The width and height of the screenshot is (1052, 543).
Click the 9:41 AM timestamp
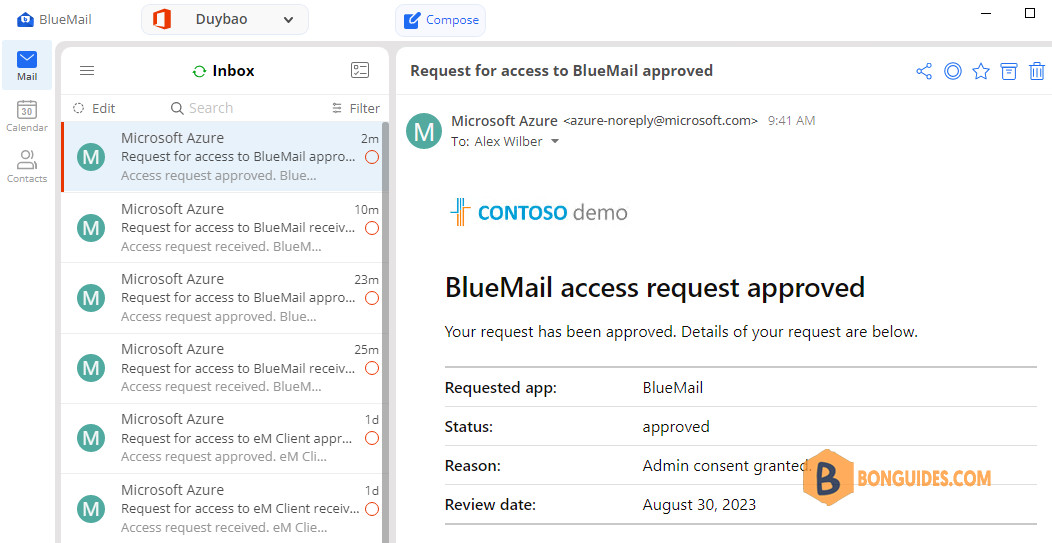point(792,121)
